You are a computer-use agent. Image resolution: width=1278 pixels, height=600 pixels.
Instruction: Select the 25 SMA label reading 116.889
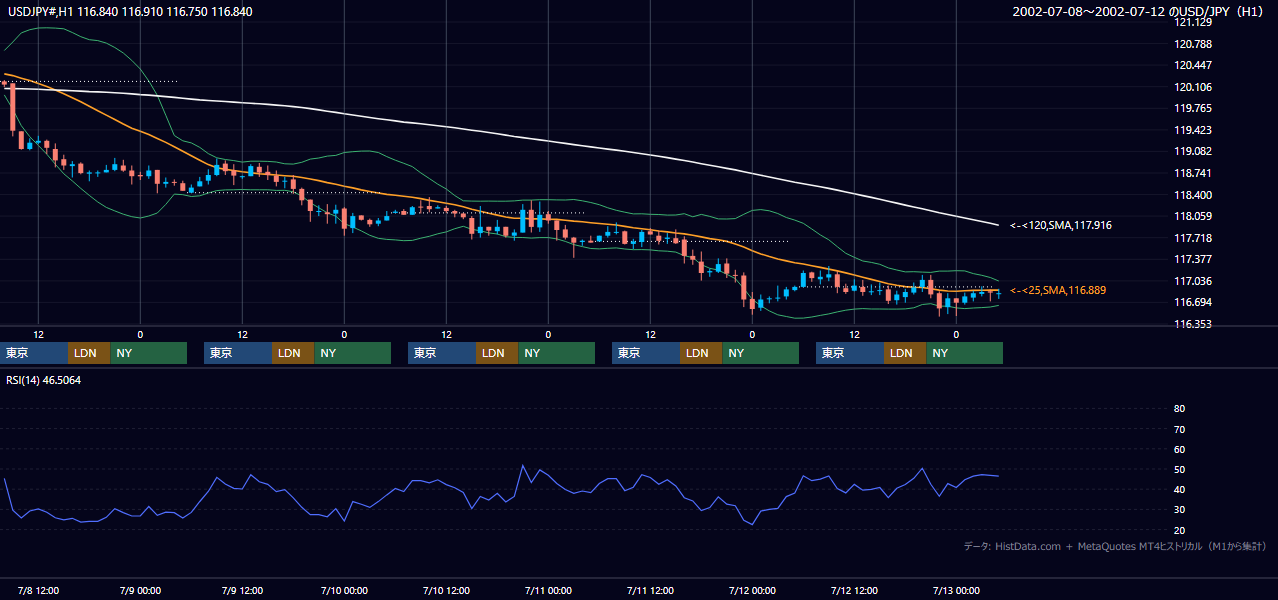point(1058,290)
